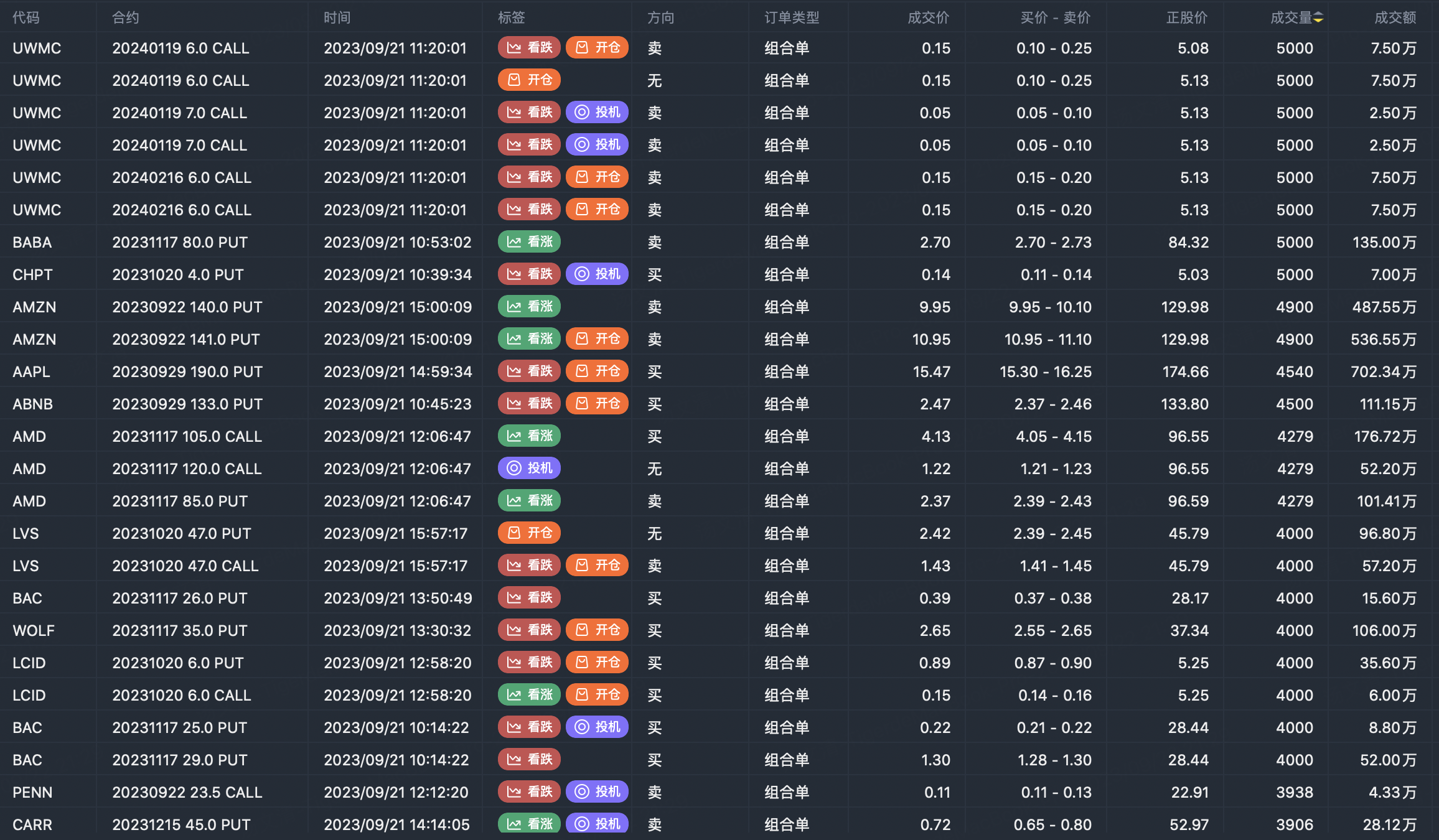Click the volume value 4540
Image resolution: width=1439 pixels, height=840 pixels.
point(1295,371)
